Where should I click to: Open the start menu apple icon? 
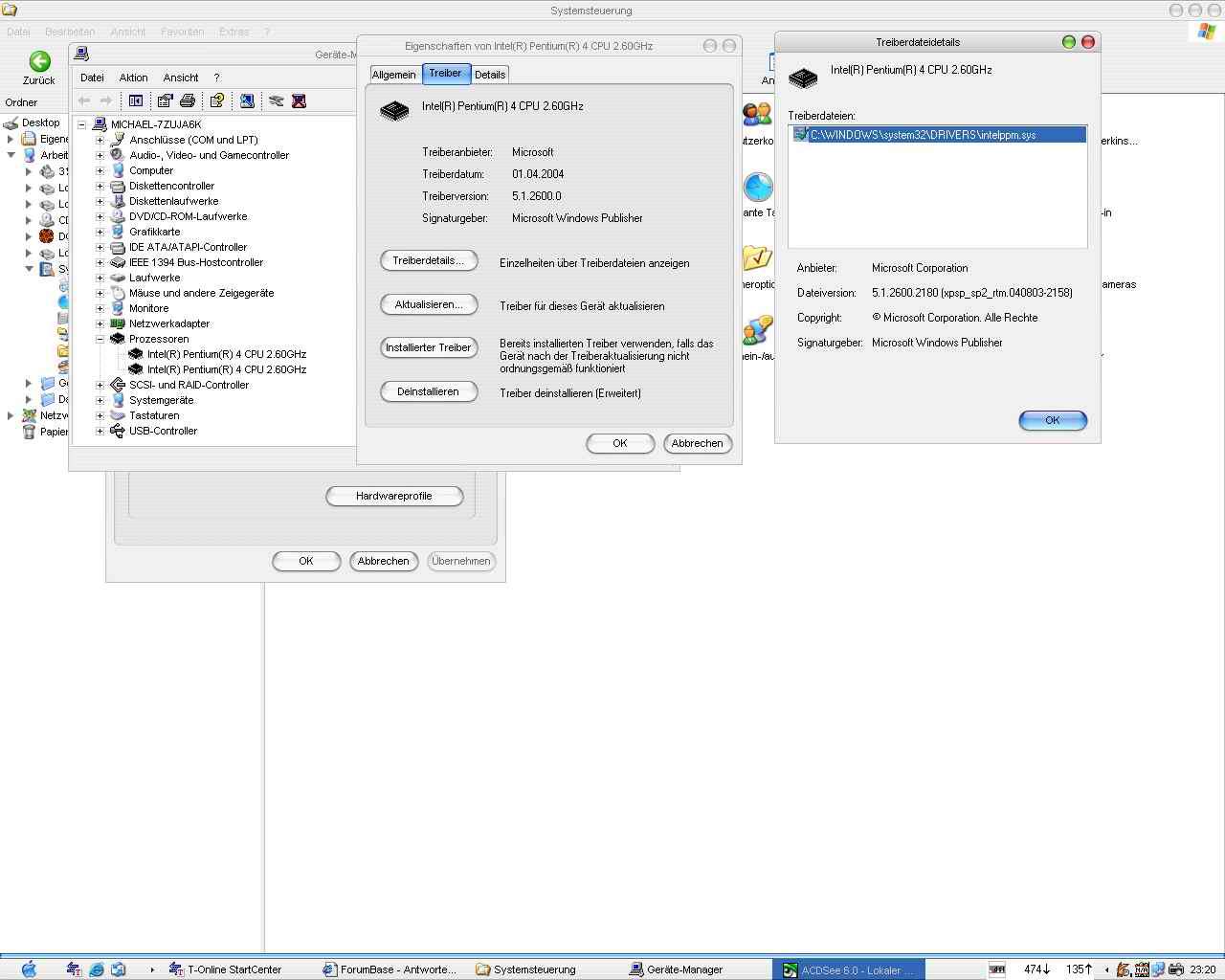click(x=29, y=969)
